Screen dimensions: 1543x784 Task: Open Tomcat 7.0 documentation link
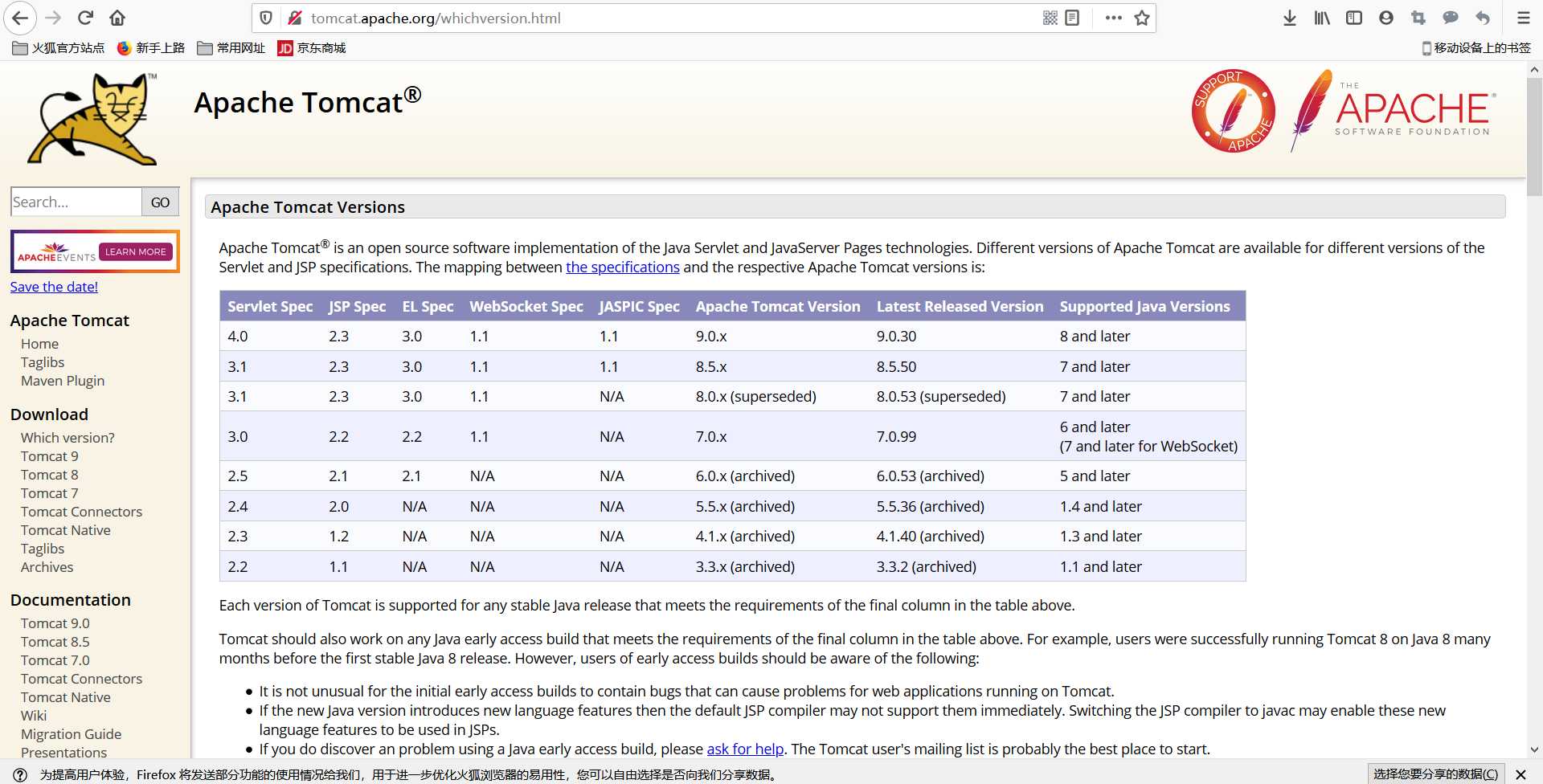55,660
